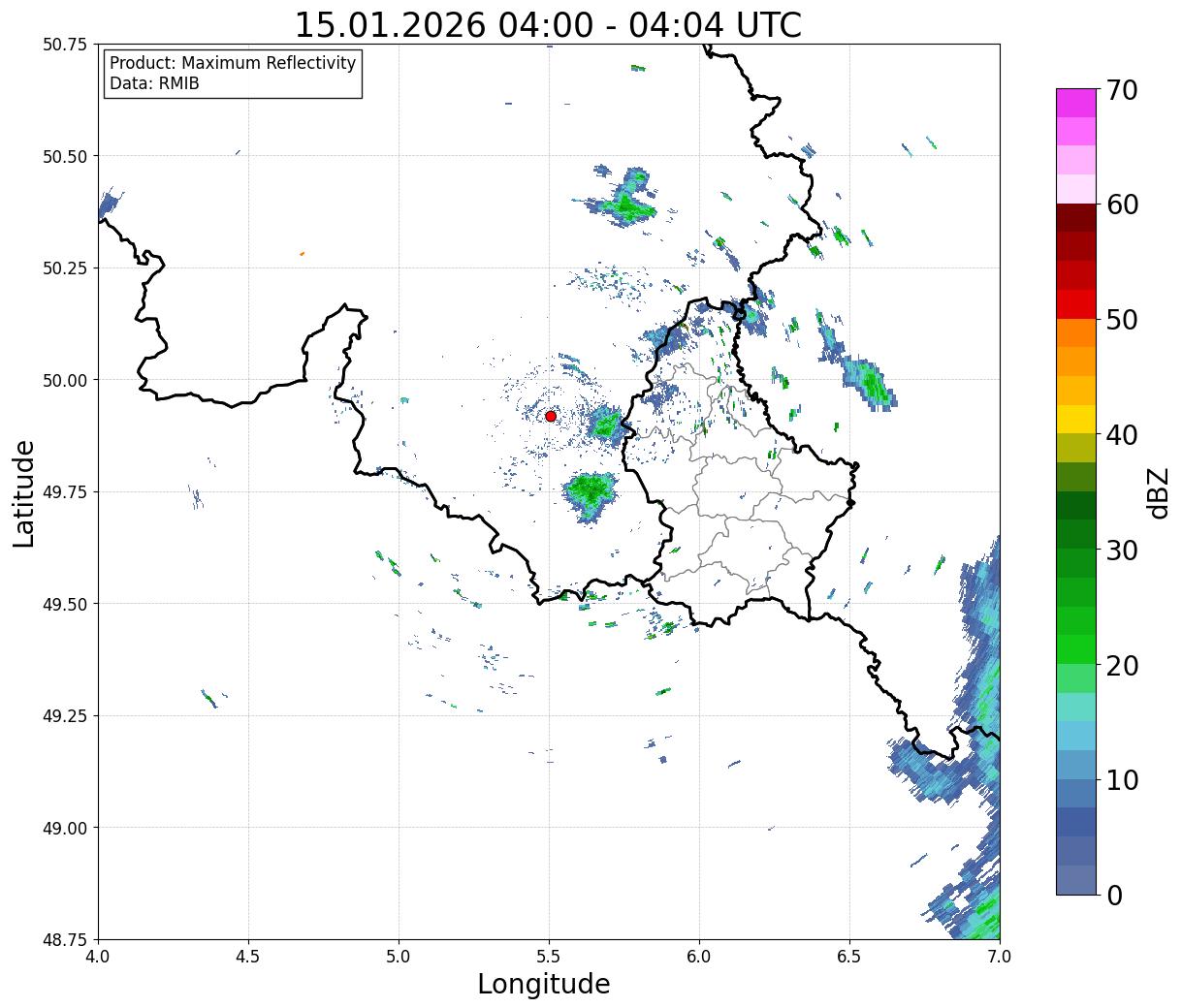Click the latitude tick label 50.75
1182x1008 pixels.
66,45
